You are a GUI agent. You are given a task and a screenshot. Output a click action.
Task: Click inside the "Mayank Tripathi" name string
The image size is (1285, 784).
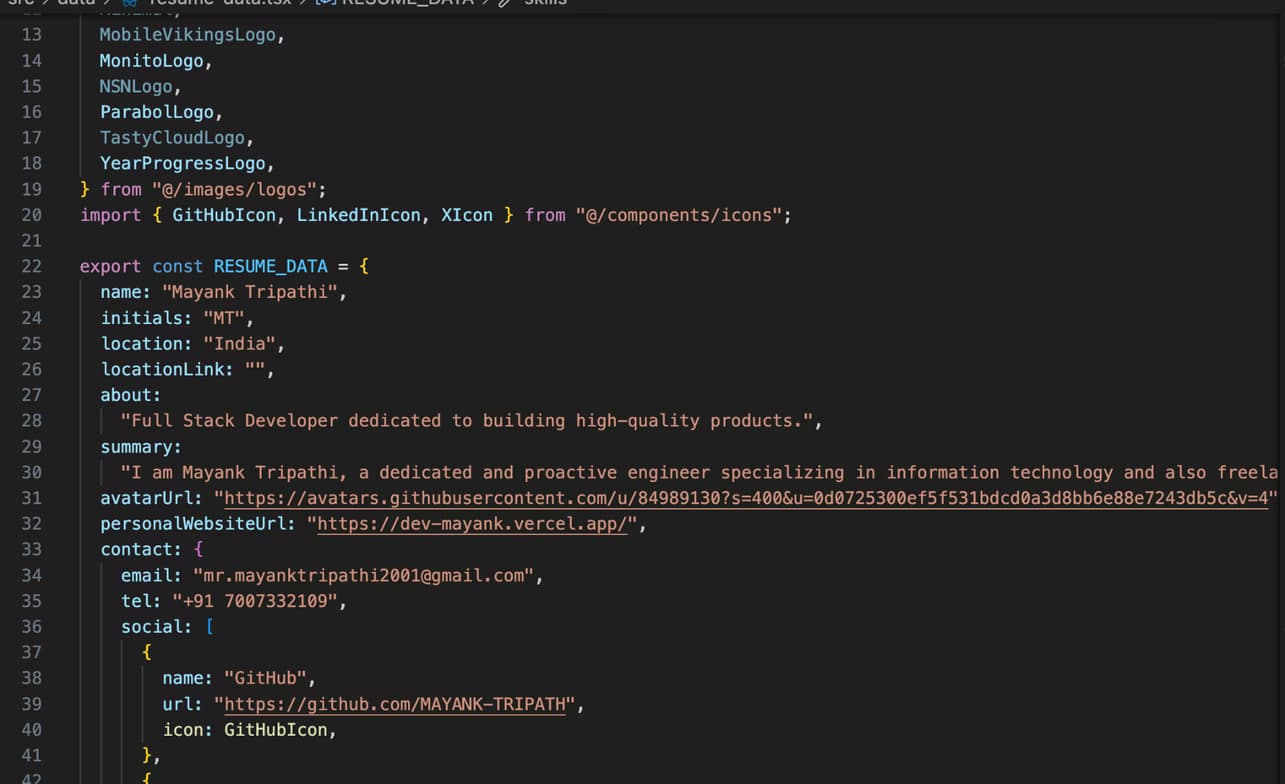pos(254,292)
